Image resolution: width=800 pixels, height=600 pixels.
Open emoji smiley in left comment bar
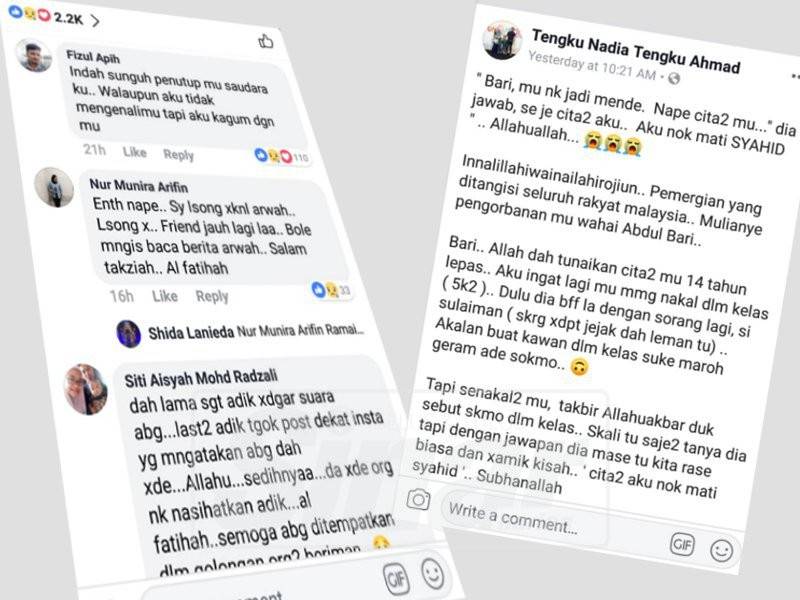pos(433,573)
